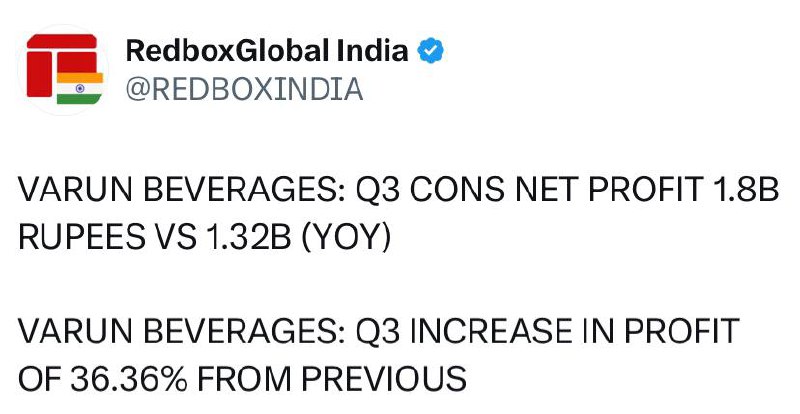Click the 1.32B previous-year figure
The width and height of the screenshot is (800, 414).
coord(247,238)
